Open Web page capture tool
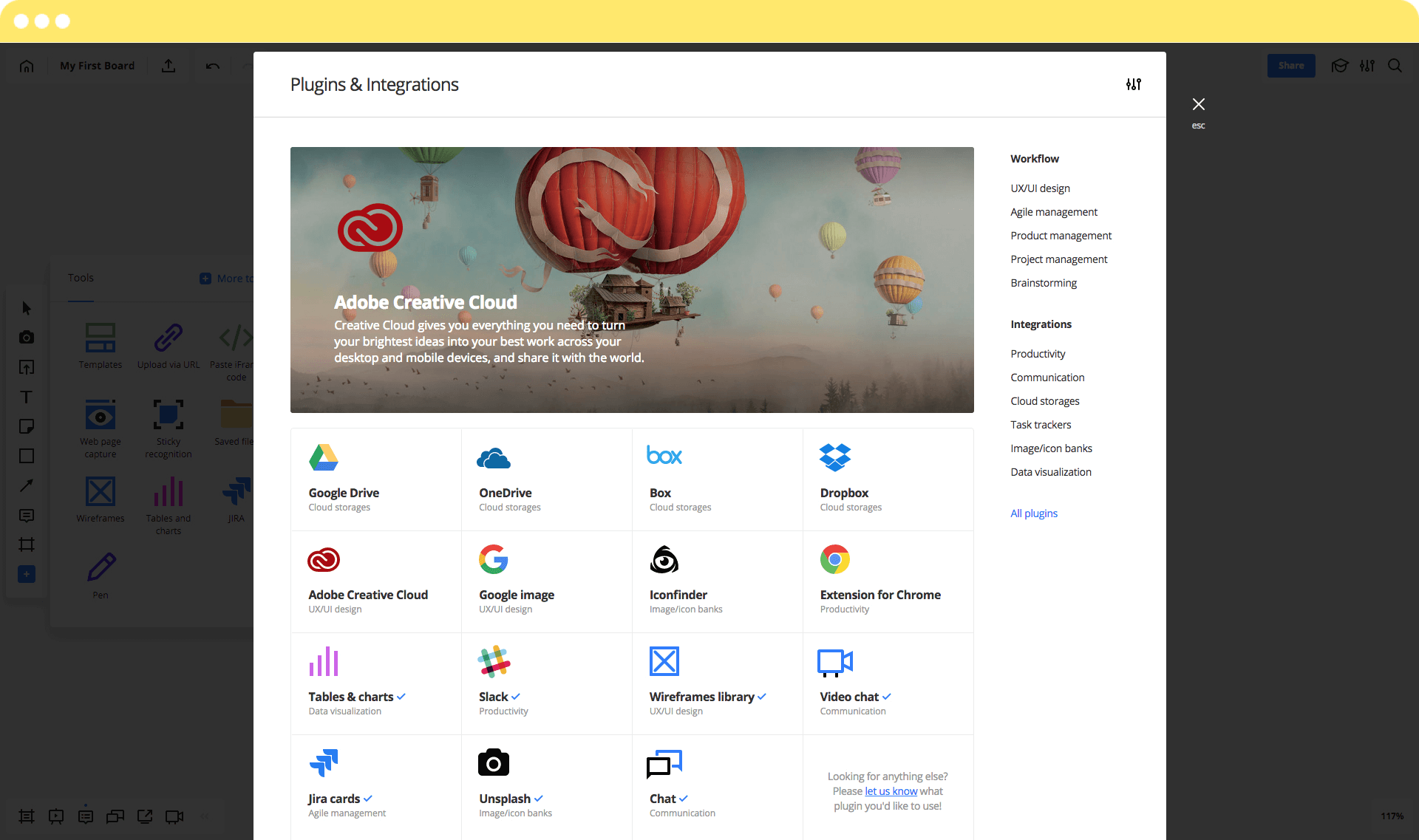The image size is (1419, 840). coord(101,428)
